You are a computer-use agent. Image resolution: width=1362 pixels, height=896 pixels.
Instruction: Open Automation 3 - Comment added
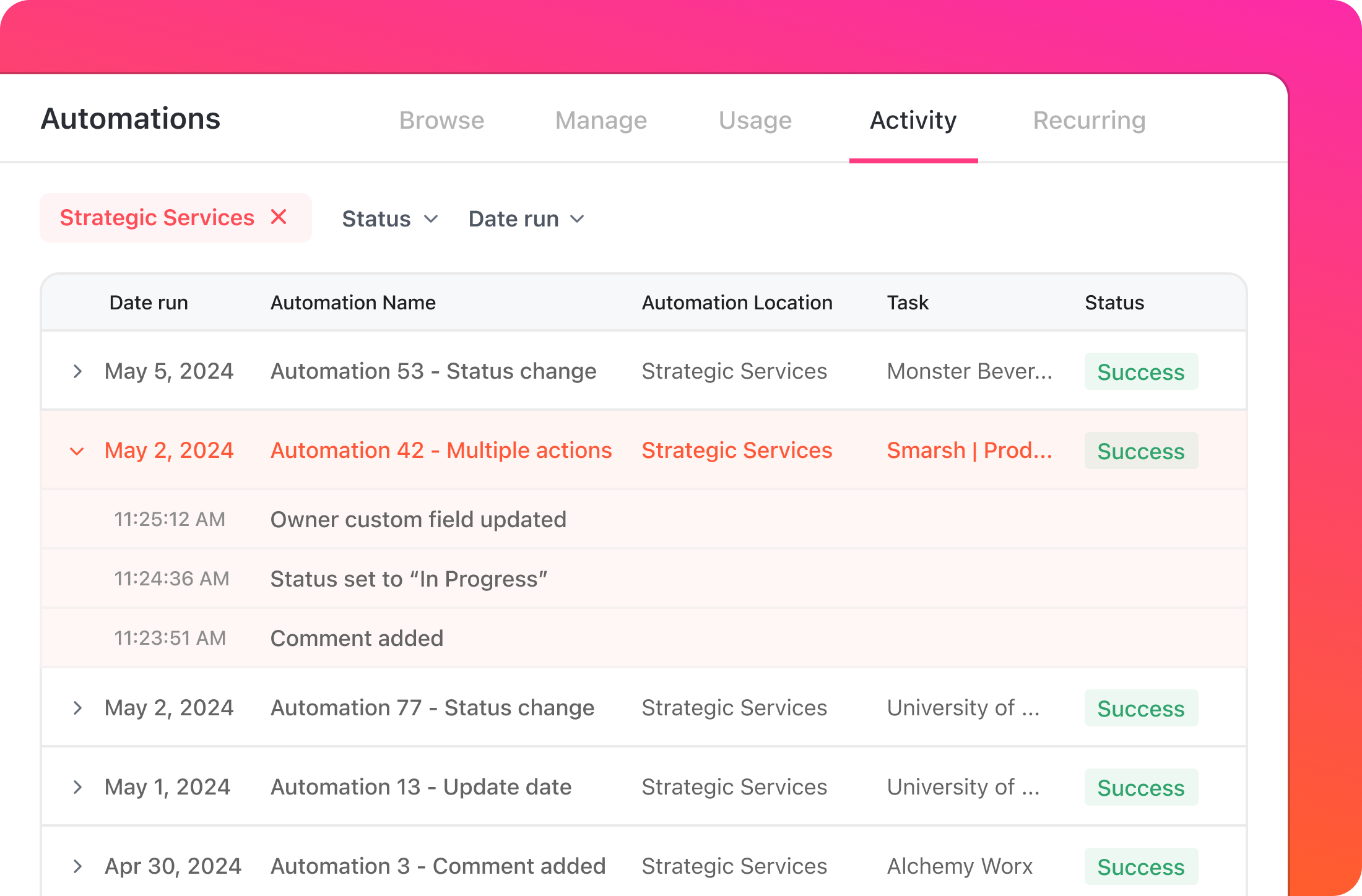(x=438, y=866)
